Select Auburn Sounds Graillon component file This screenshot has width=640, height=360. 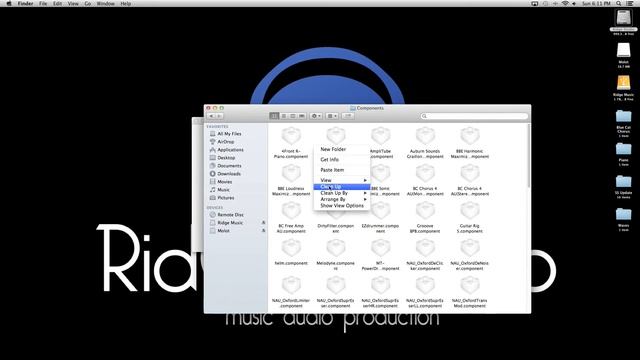click(x=425, y=143)
